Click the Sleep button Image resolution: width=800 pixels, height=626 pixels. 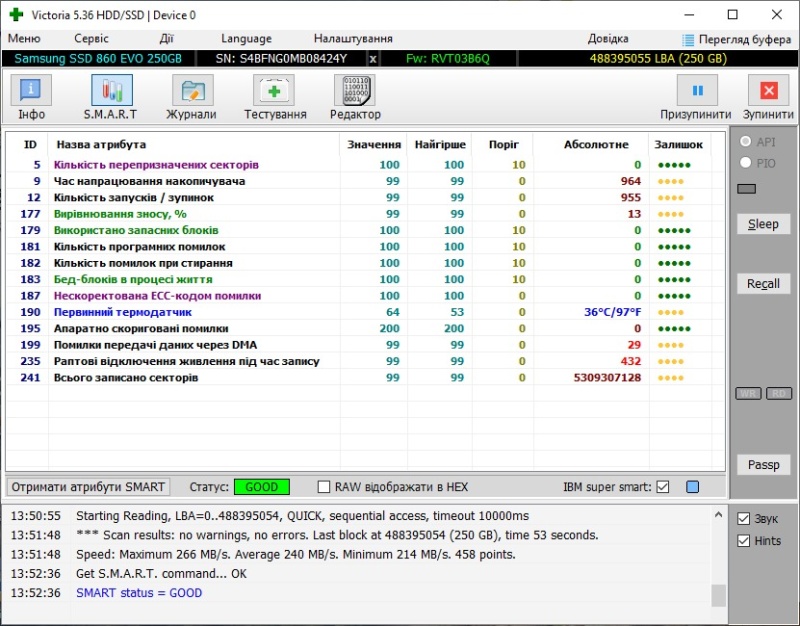pos(763,224)
